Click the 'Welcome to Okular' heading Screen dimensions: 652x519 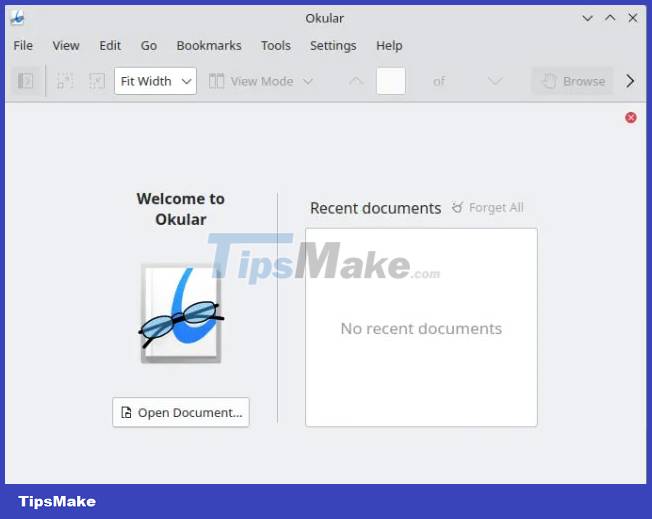[x=180, y=209]
